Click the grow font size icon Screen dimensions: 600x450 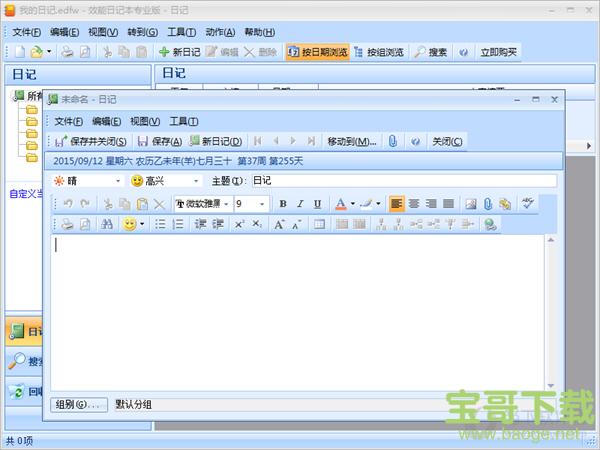pyautogui.click(x=279, y=224)
